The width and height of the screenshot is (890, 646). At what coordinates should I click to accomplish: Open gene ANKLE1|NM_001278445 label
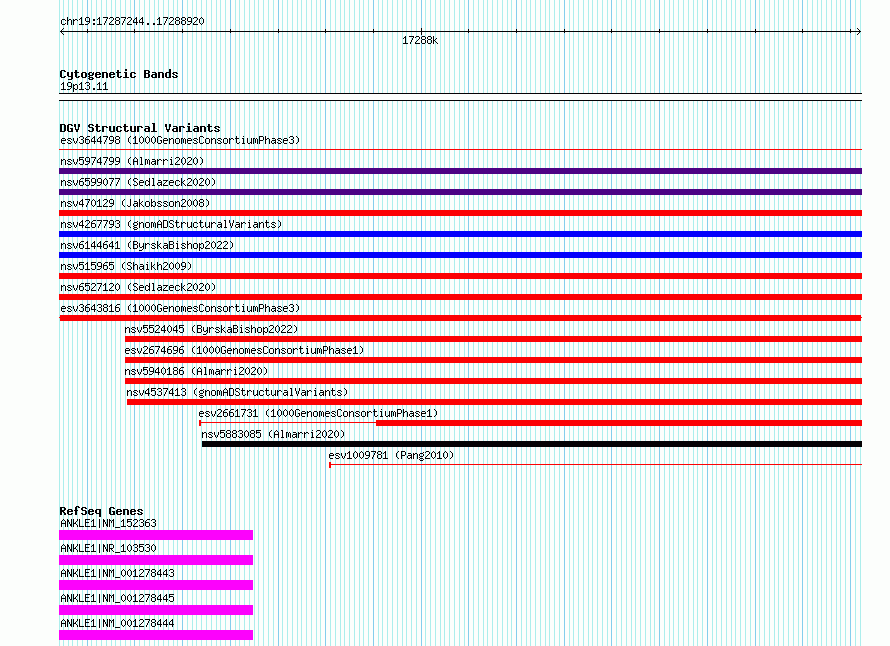[117, 598]
